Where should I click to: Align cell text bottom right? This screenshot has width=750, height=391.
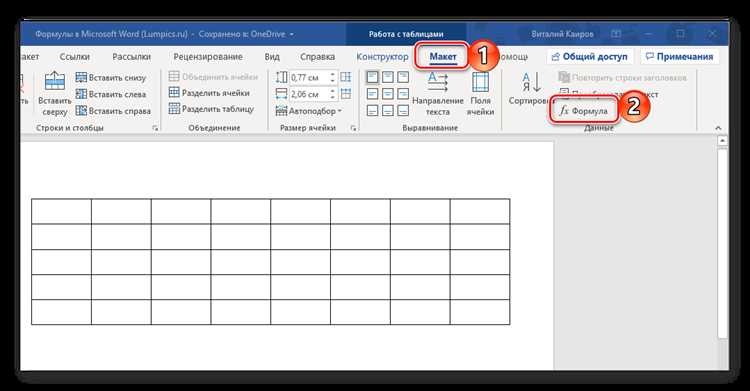(403, 111)
